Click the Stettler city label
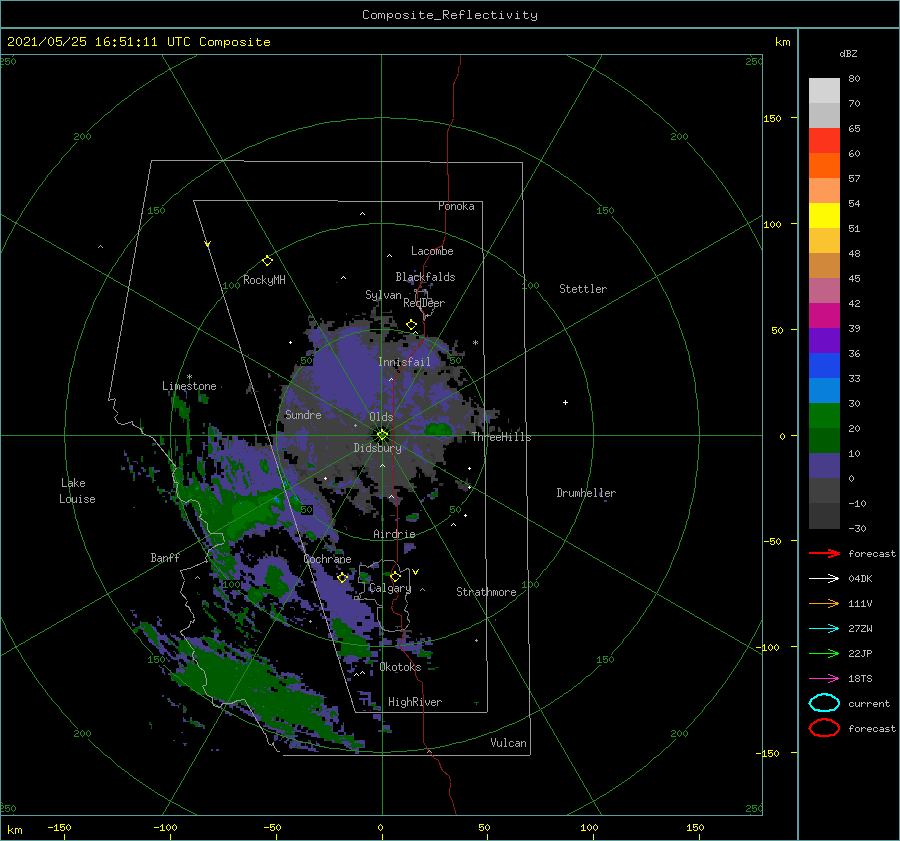Viewport: 900px width, 841px height. point(583,289)
